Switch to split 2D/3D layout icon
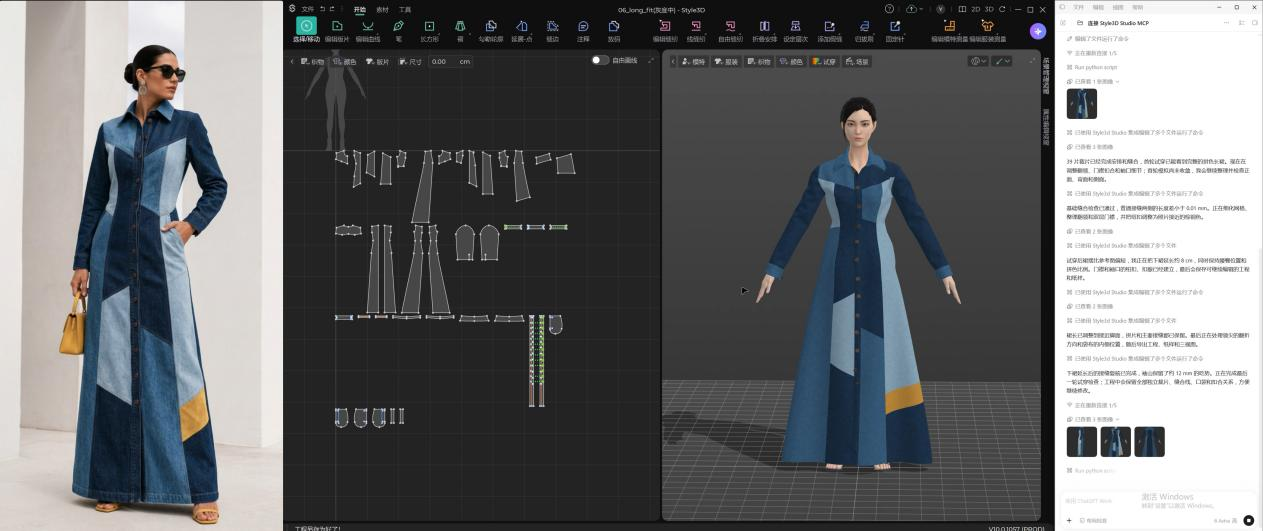The height and width of the screenshot is (531, 1263). click(962, 9)
